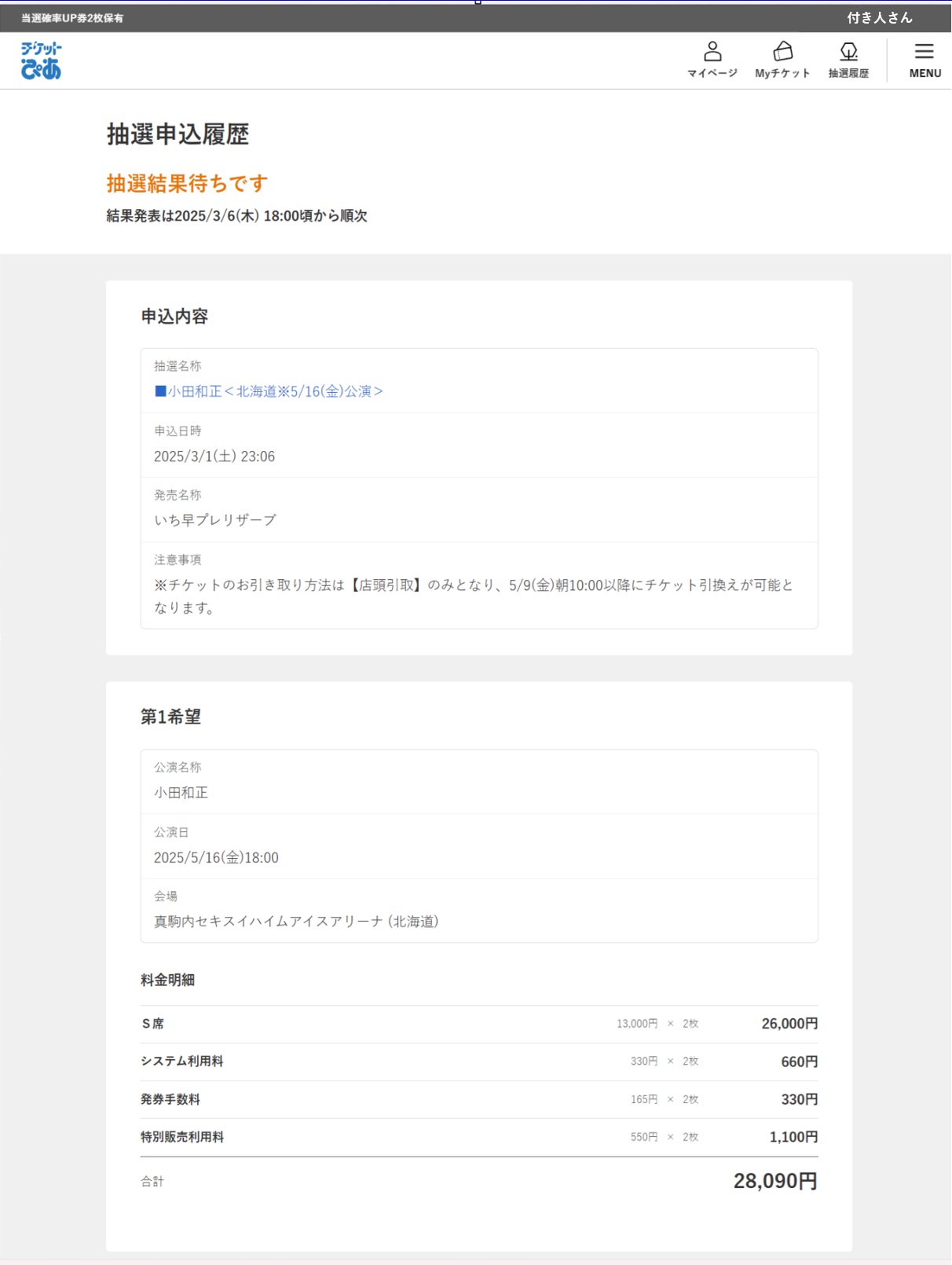Click the application date 2025/3/1(土) 23:06
Image resolution: width=952 pixels, height=1265 pixels.
click(x=214, y=456)
